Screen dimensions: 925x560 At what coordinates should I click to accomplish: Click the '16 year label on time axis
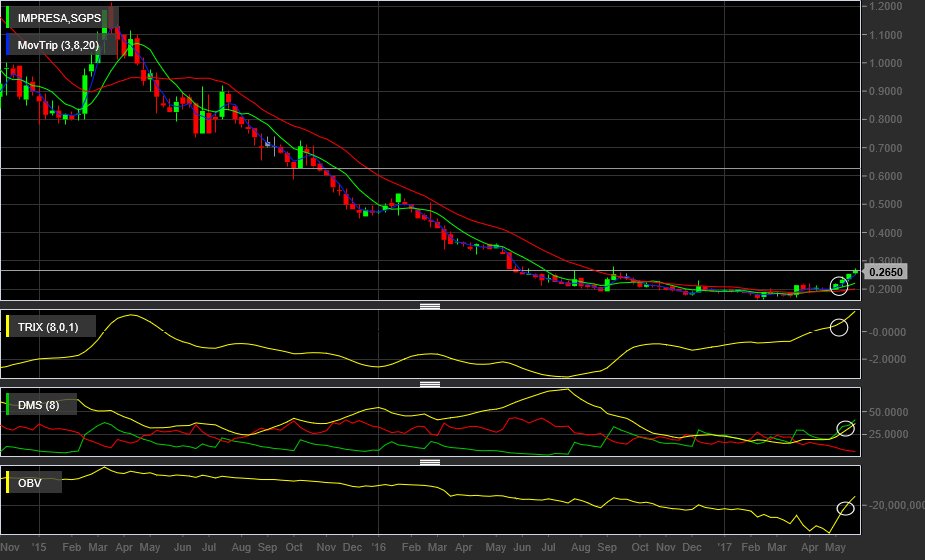[x=378, y=548]
